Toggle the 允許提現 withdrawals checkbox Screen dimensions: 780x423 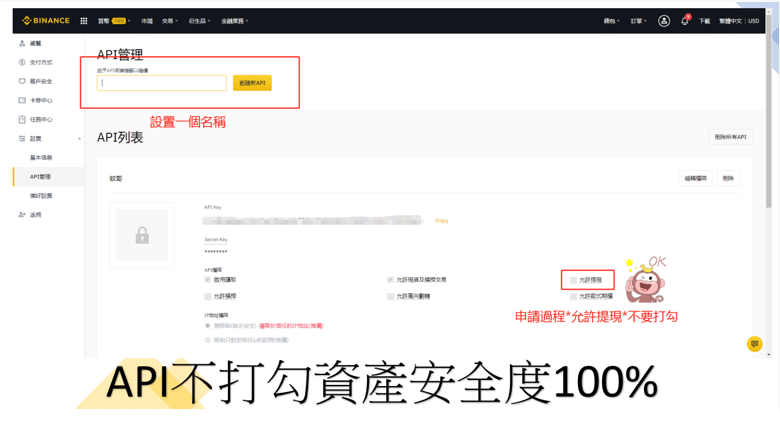coord(574,280)
